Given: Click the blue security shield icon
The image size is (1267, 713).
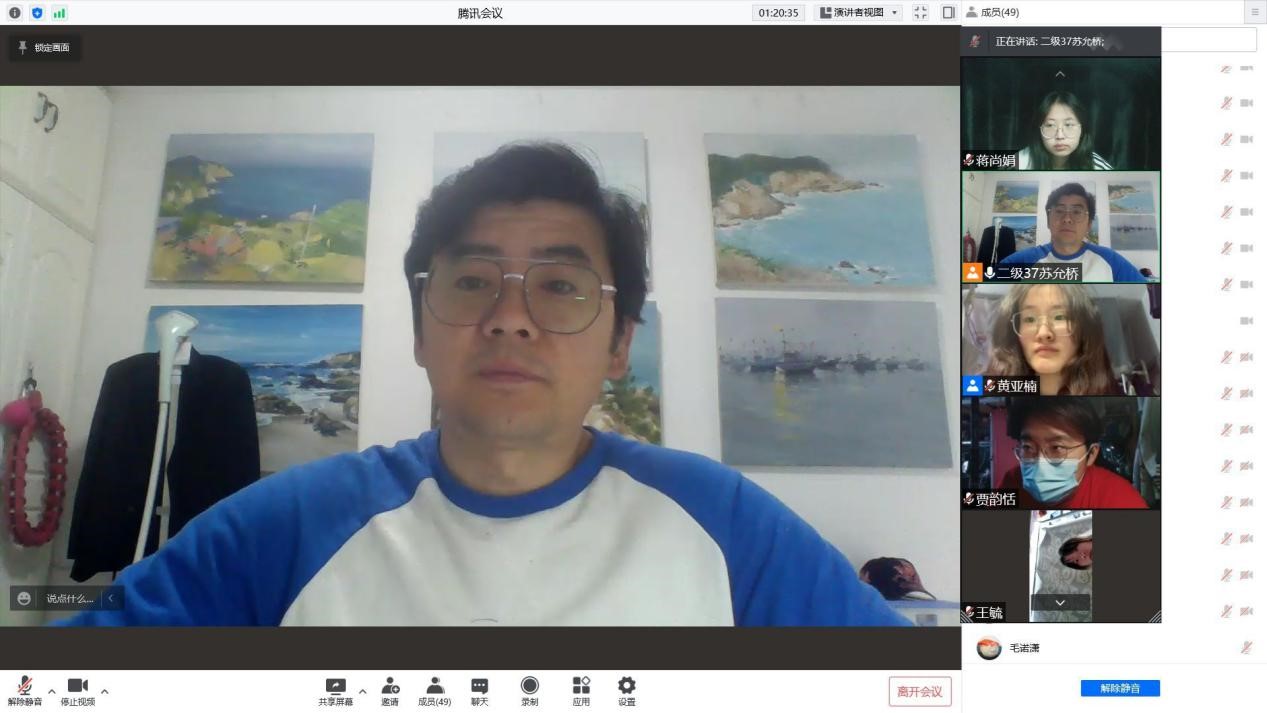Looking at the screenshot, I should (37, 13).
